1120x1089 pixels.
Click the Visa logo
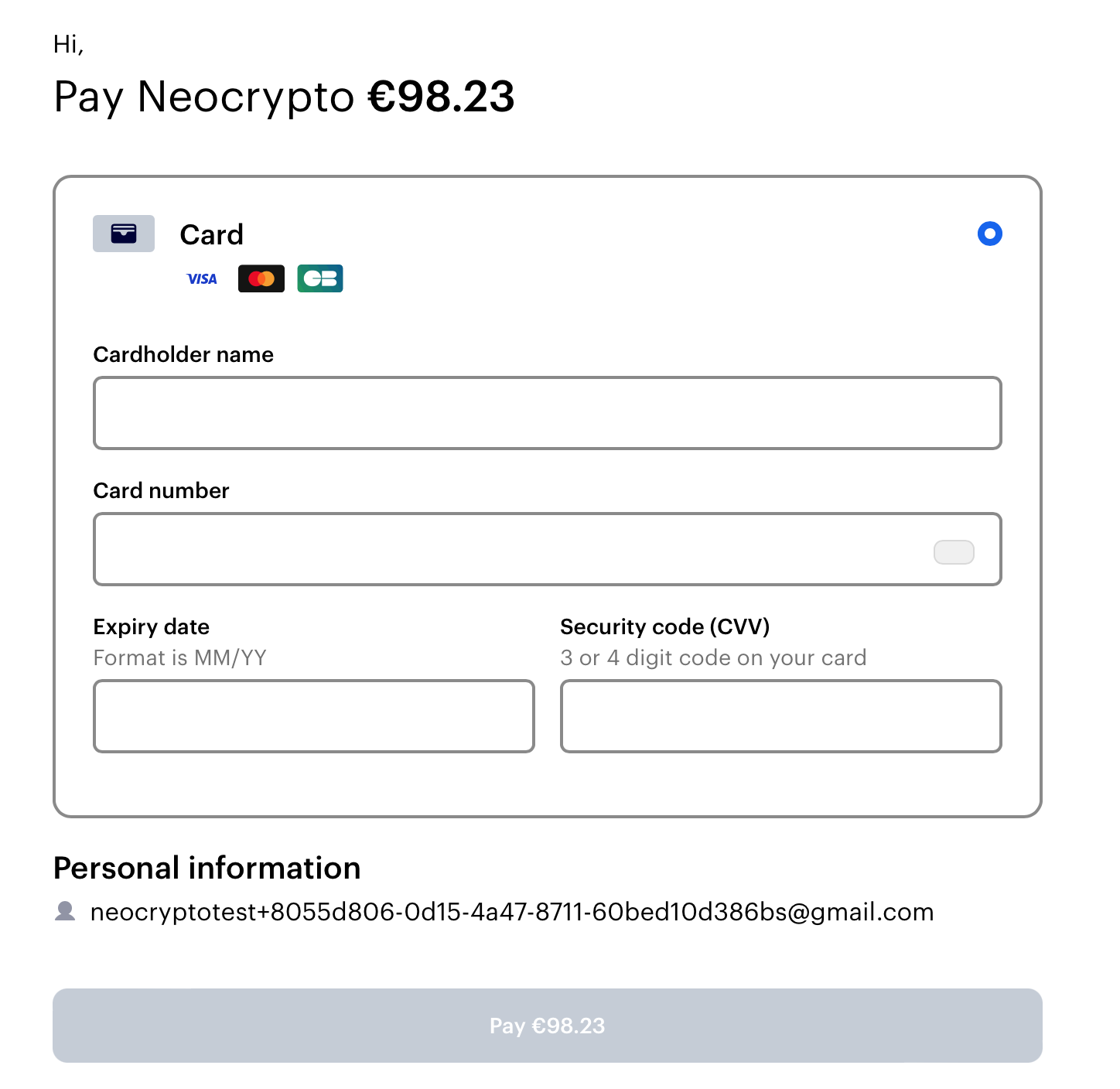coord(202,278)
